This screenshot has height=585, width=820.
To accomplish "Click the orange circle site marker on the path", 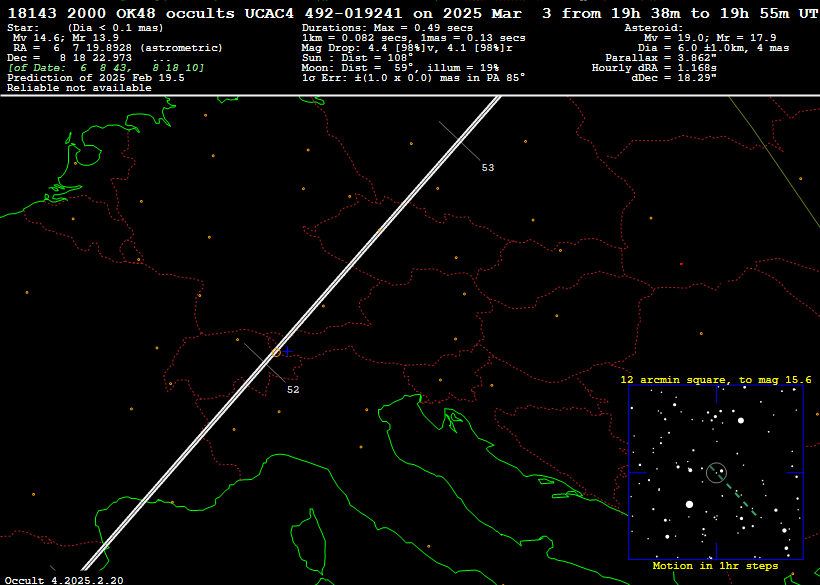I will coord(277,352).
